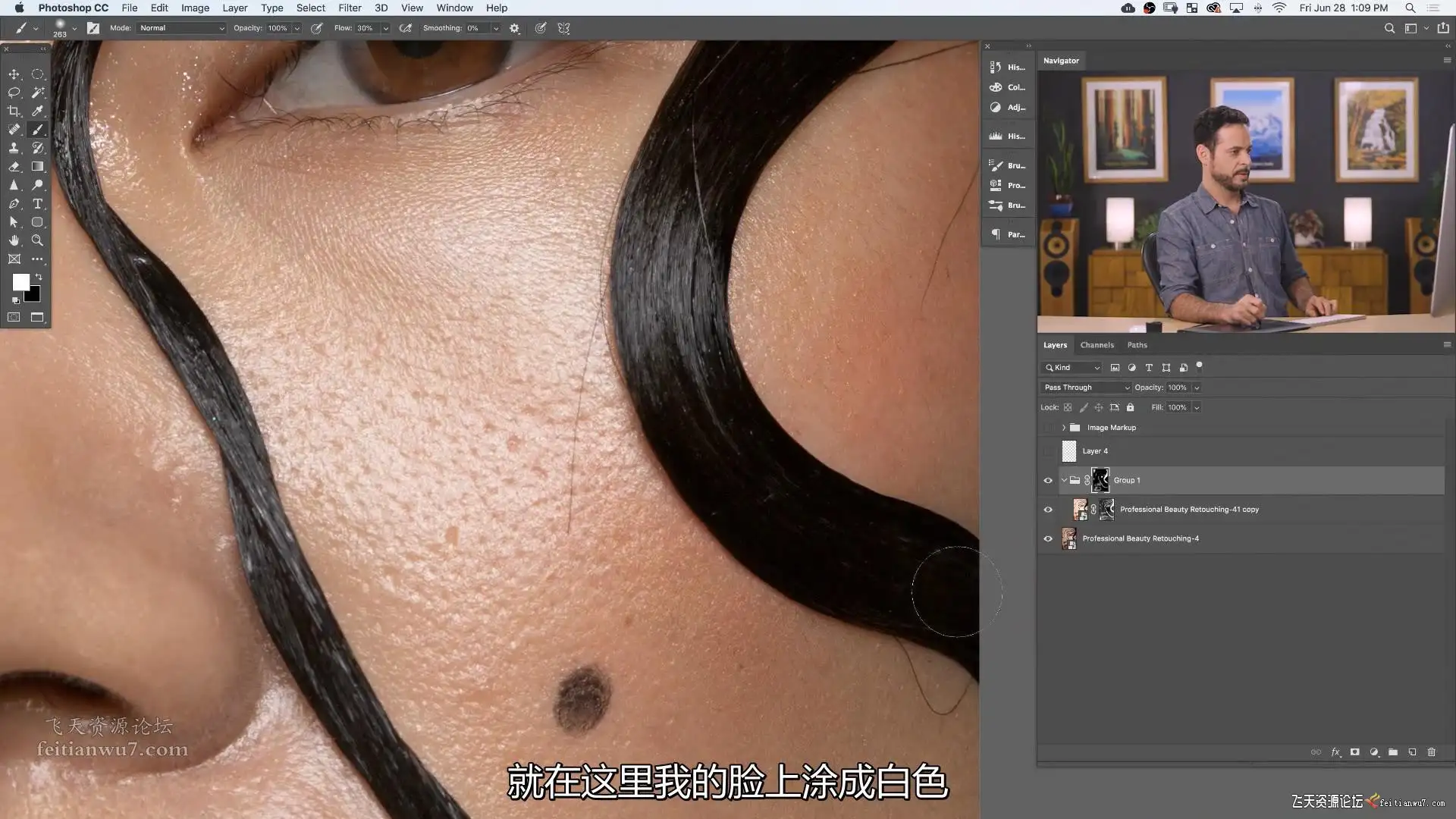Select the Move tool
The height and width of the screenshot is (819, 1456).
14,74
